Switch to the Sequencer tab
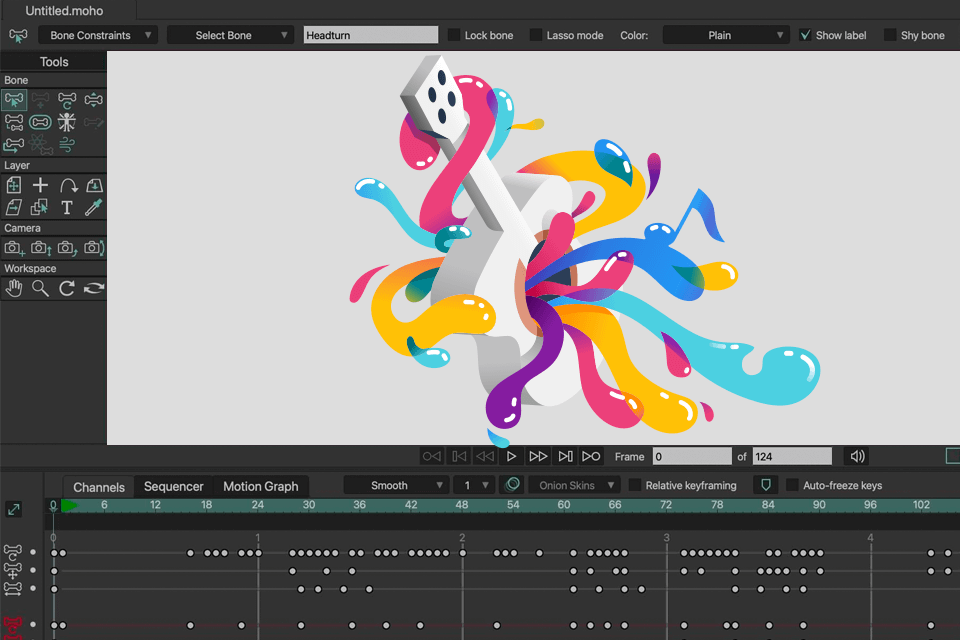Screen dimensions: 960x640 pyautogui.click(x=174, y=486)
